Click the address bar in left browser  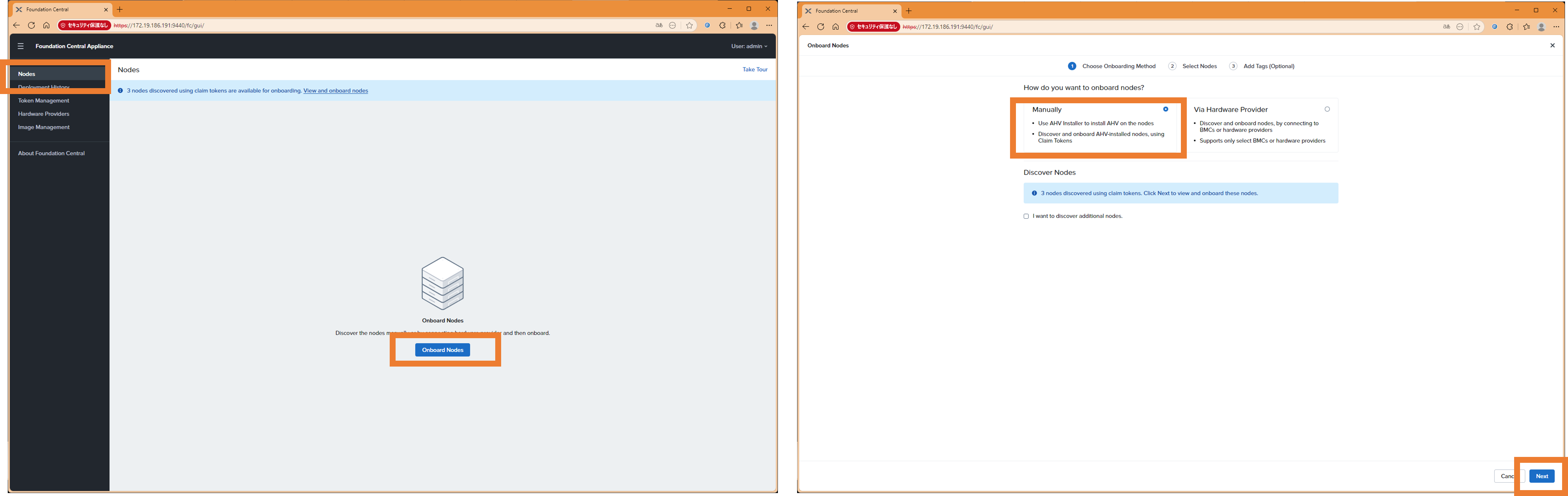tap(365, 25)
